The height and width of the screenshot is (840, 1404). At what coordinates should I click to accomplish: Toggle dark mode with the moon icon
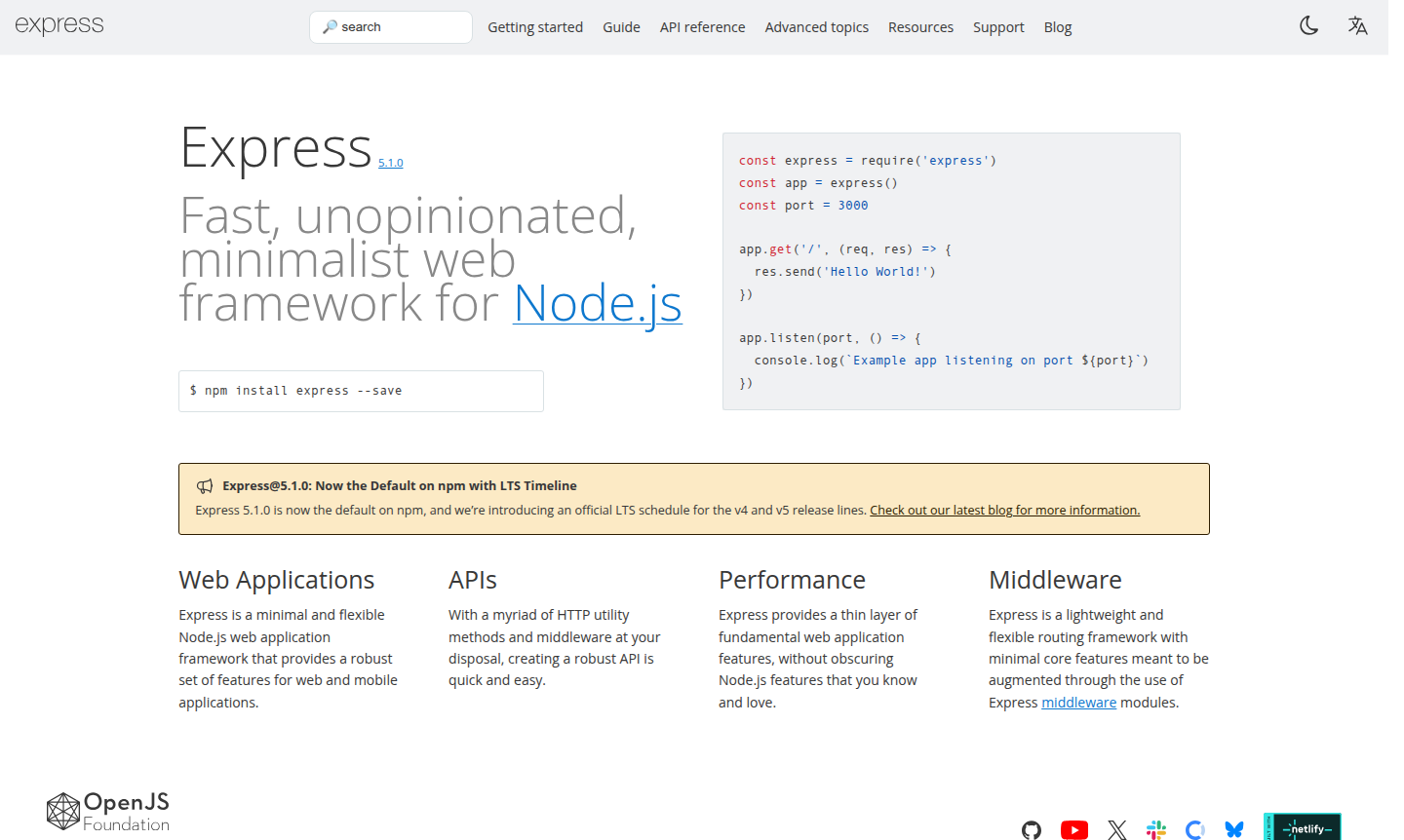pos(1308,25)
